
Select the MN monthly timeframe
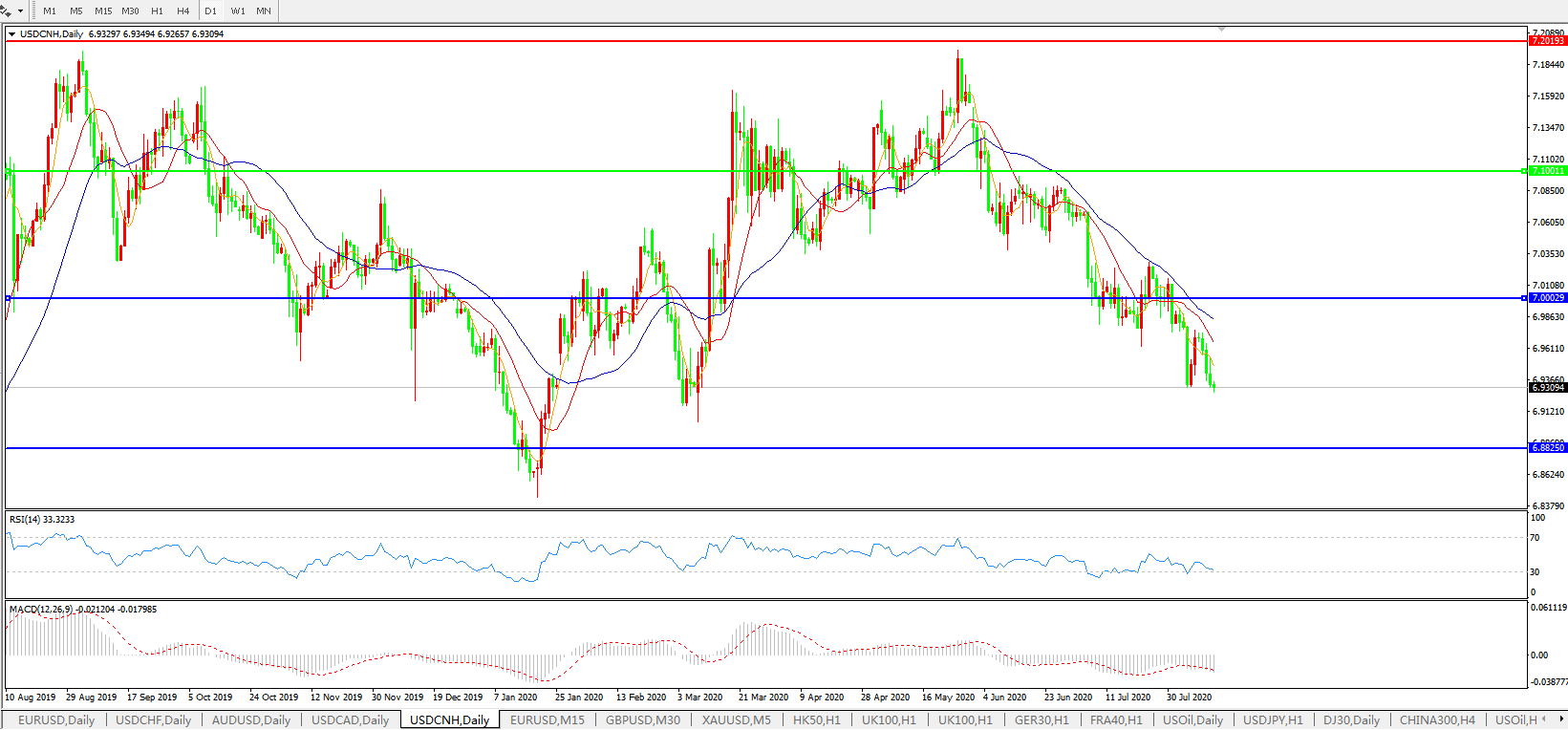pos(264,11)
